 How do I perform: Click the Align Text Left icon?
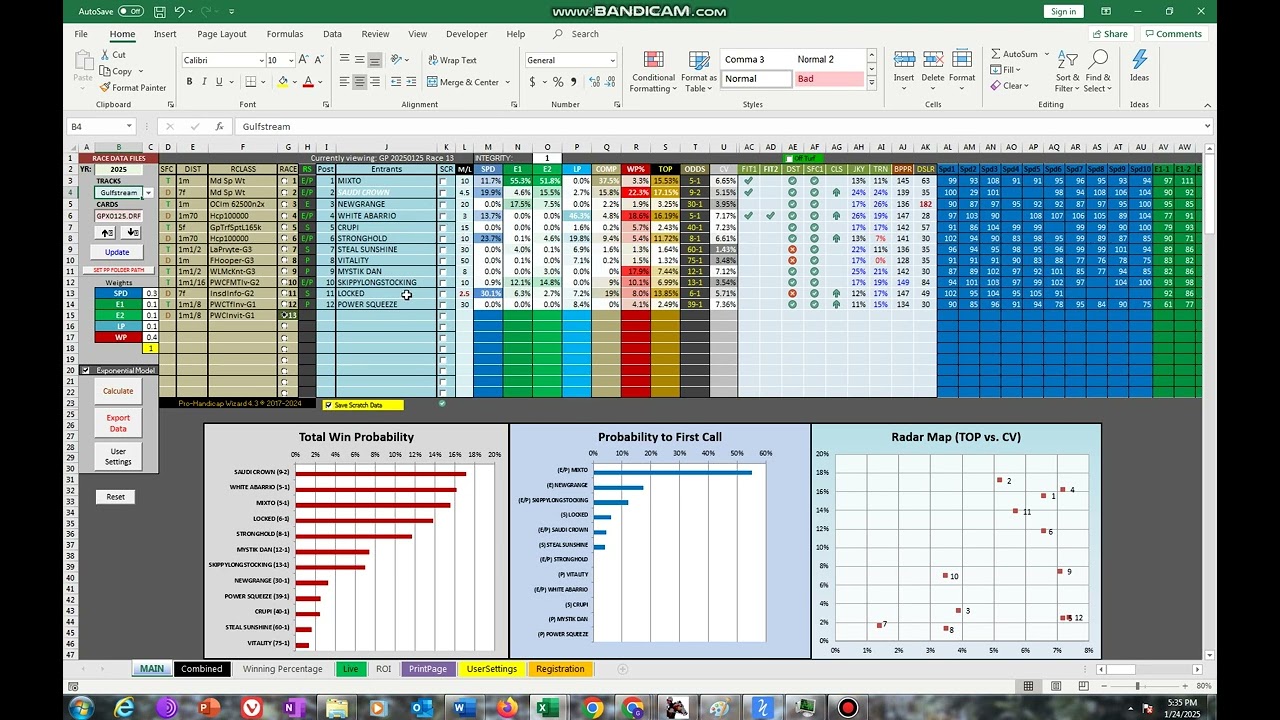click(x=344, y=82)
